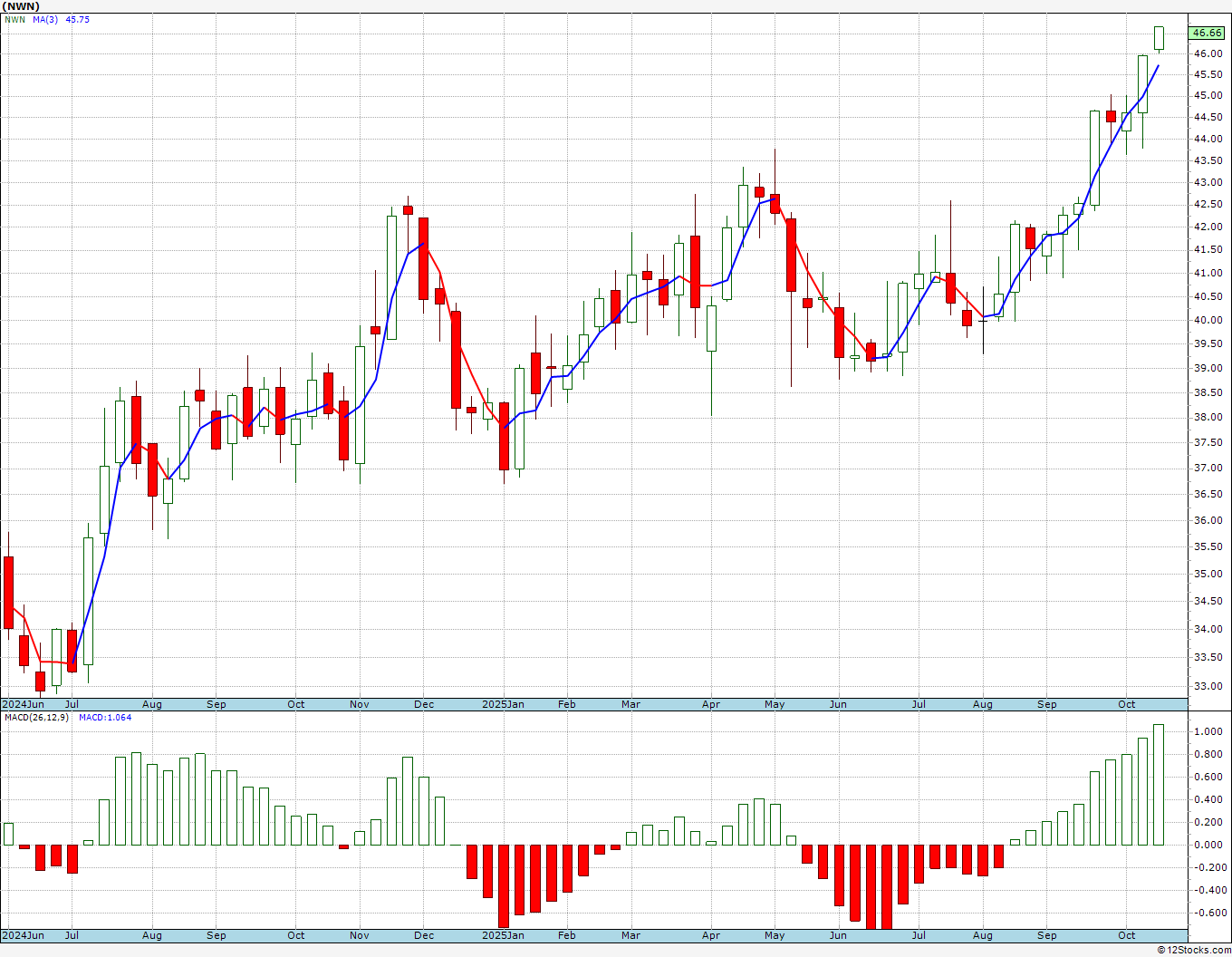Click the 45.00 price axis label

point(1208,95)
